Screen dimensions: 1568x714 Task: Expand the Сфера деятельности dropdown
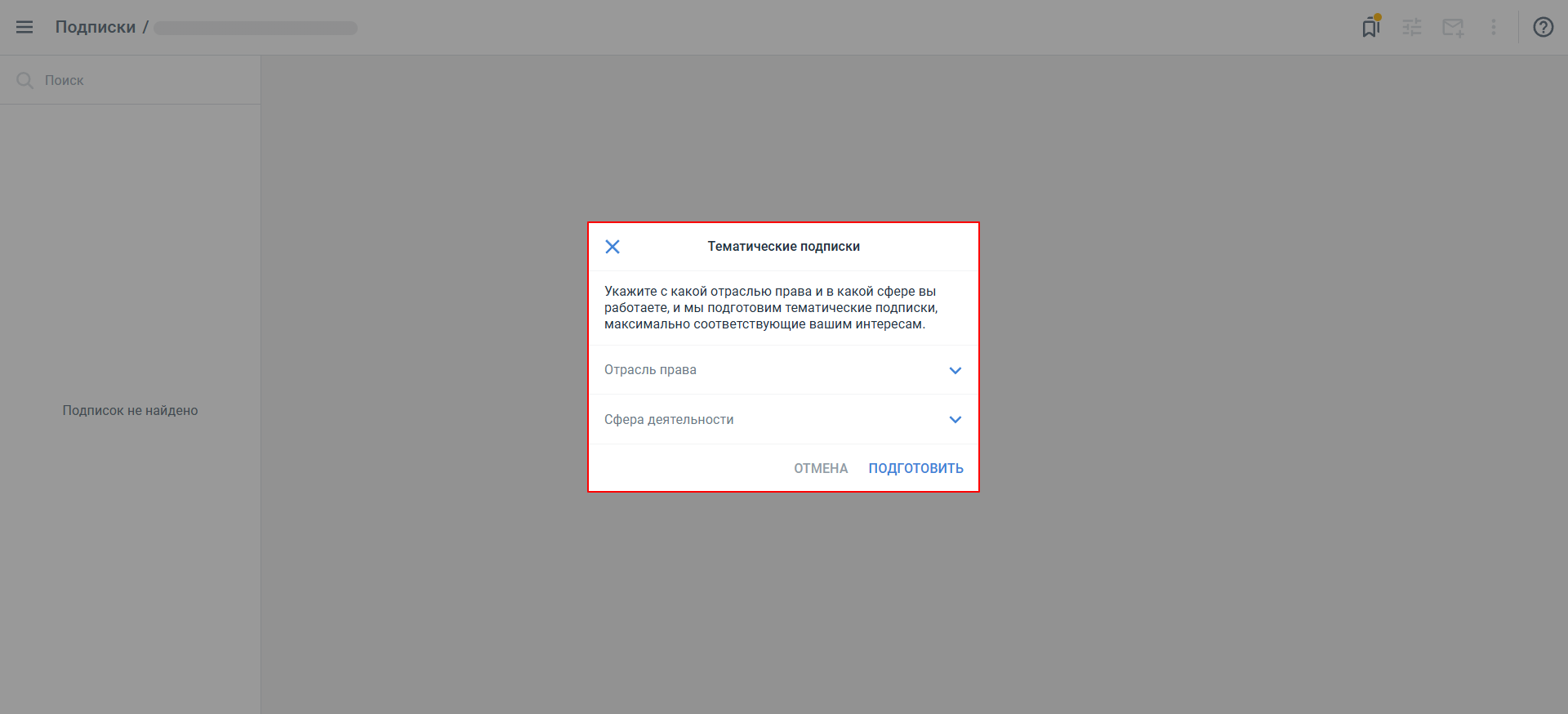tap(783, 420)
